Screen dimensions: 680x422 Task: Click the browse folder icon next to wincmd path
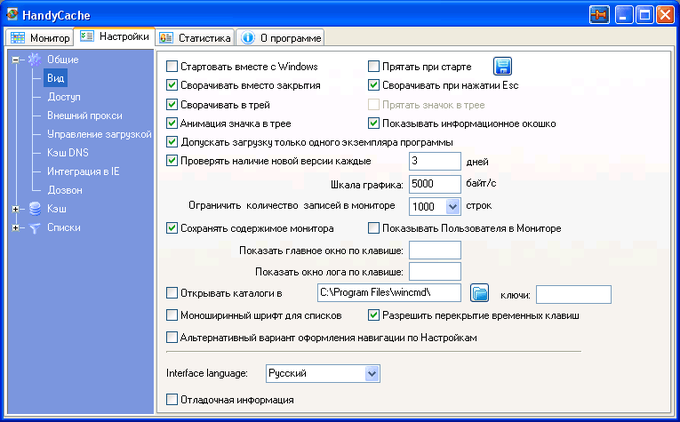point(479,293)
